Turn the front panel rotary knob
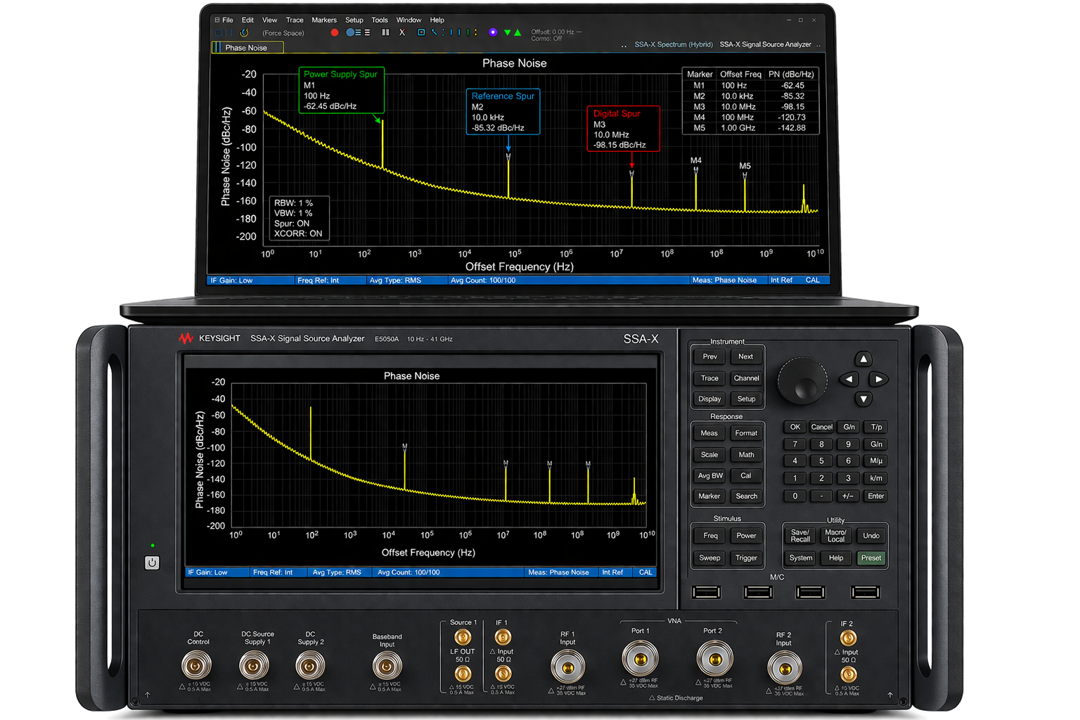Viewport: 1080px width, 720px height. 802,380
